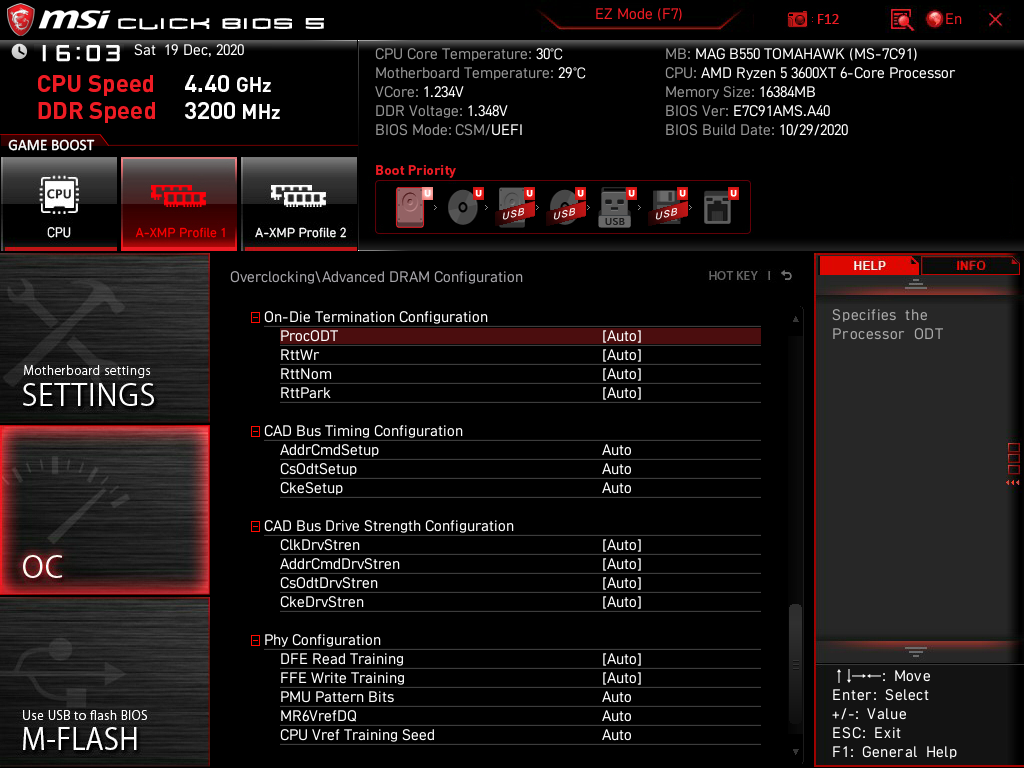This screenshot has height=768, width=1024.
Task: Open the RttPark [Auto] value dropdown
Action: (622, 392)
